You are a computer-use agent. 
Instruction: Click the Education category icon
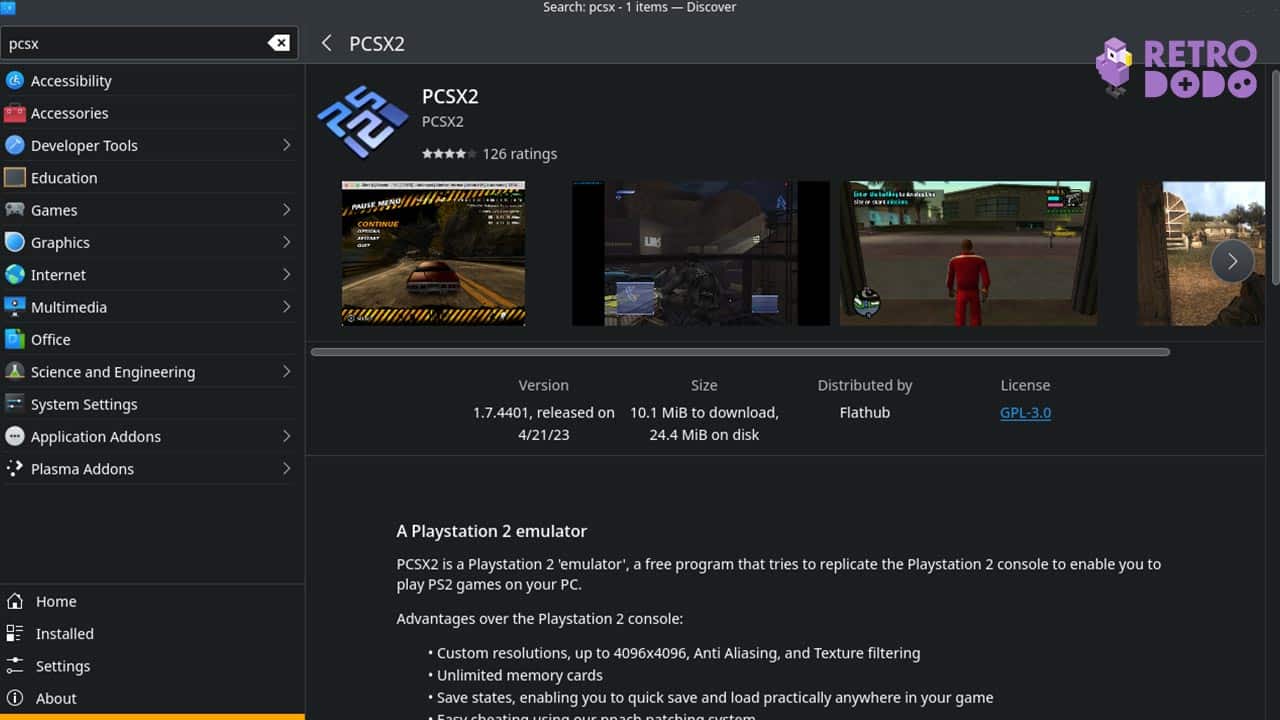(x=14, y=177)
